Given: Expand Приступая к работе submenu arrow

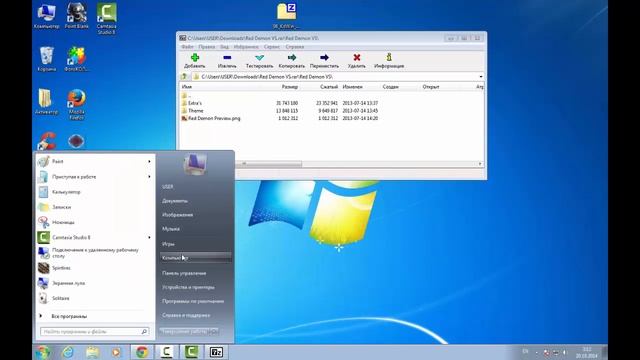Looking at the screenshot, I should [149, 177].
